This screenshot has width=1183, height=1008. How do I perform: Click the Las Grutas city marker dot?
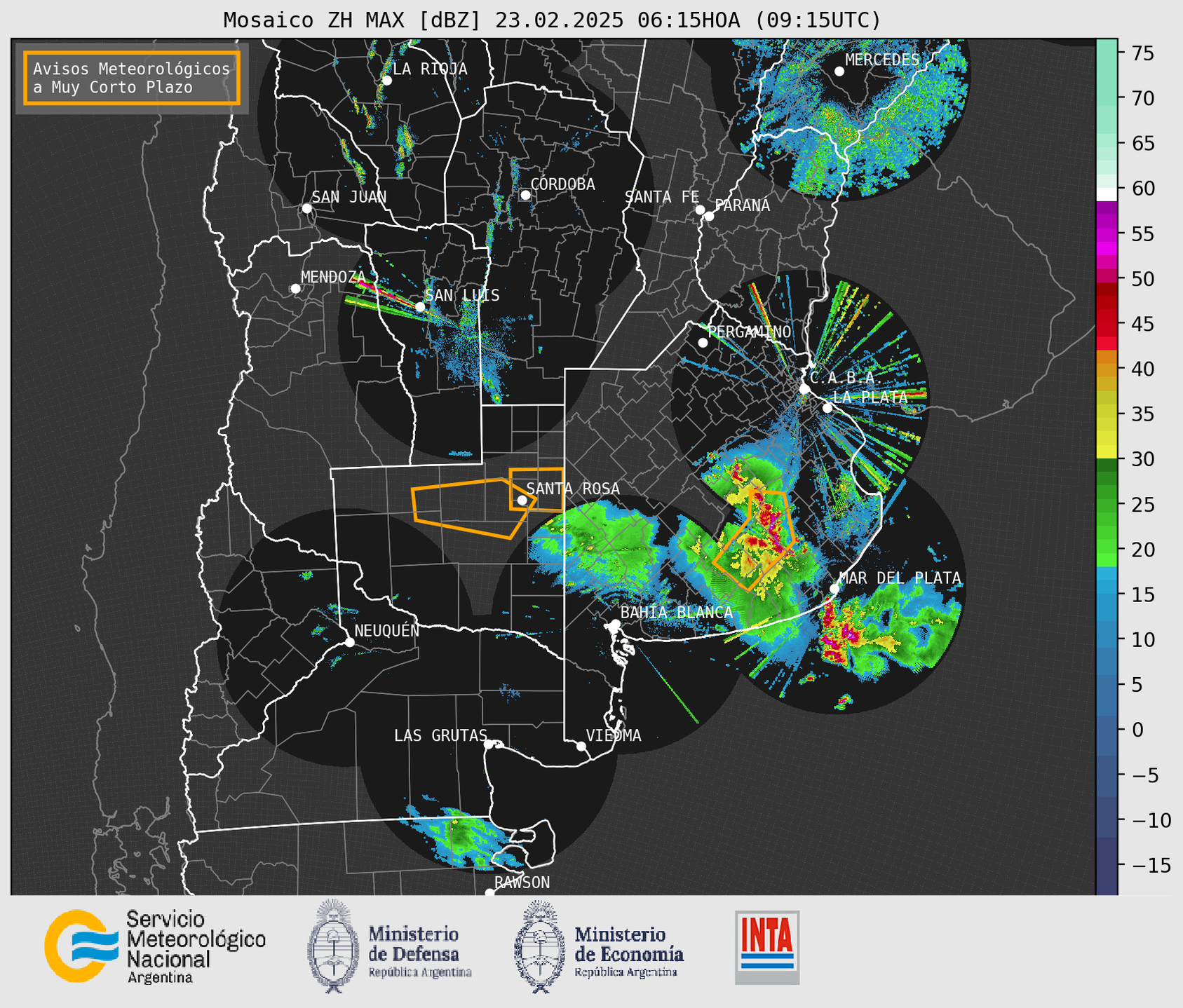(489, 744)
